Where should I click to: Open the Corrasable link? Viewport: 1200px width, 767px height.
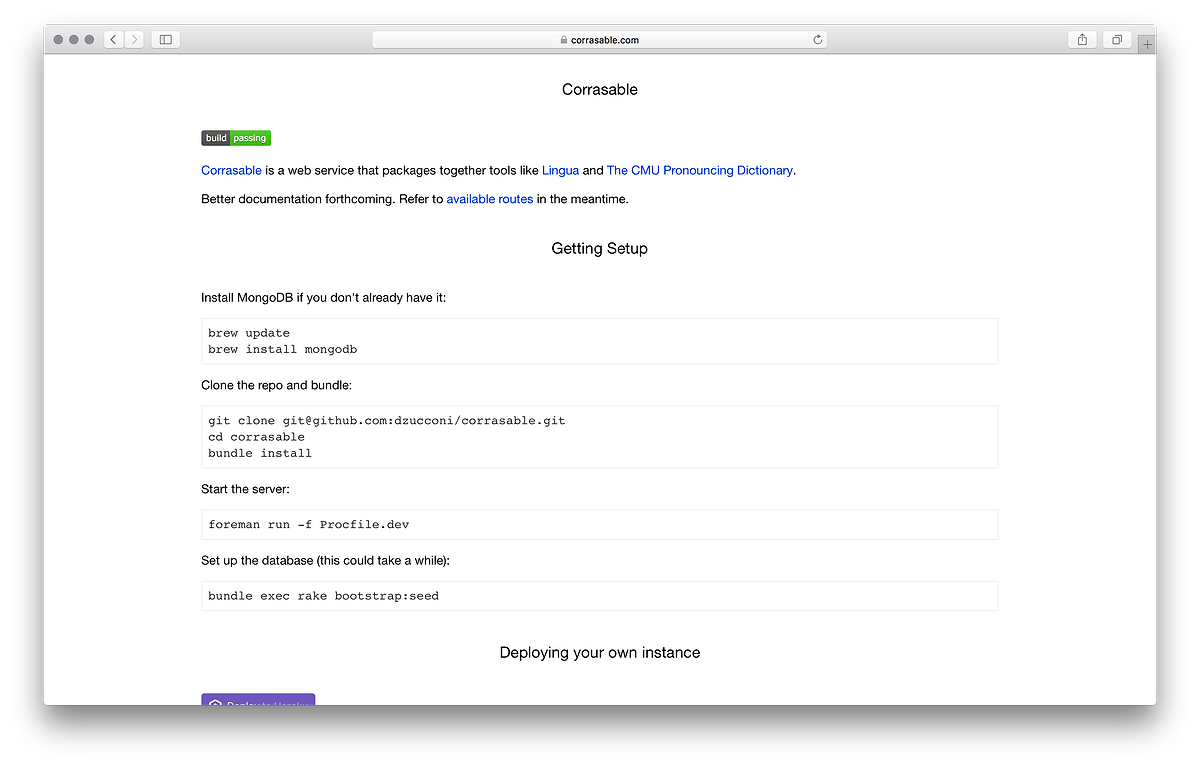pos(231,171)
